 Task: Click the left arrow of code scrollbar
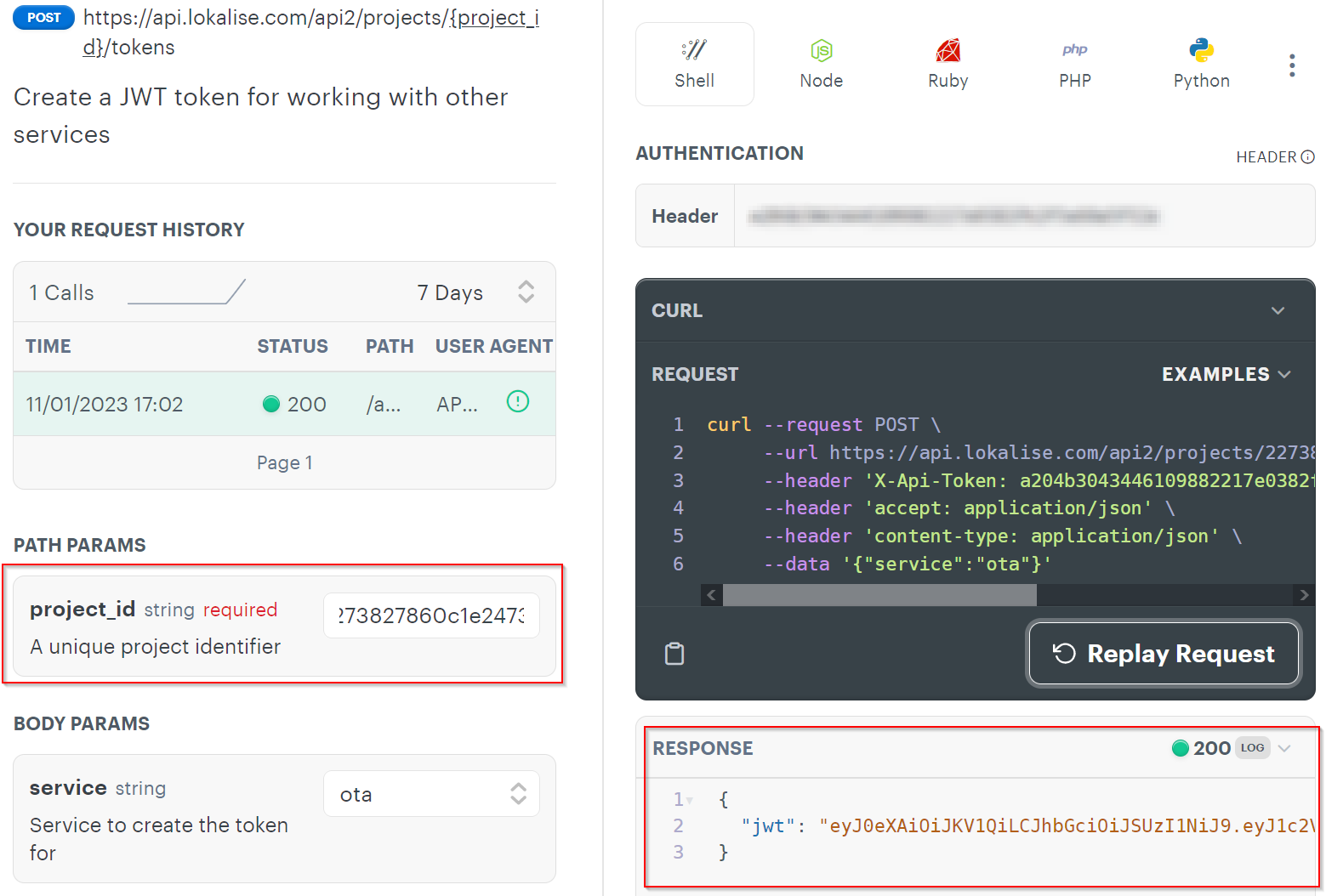click(x=712, y=595)
